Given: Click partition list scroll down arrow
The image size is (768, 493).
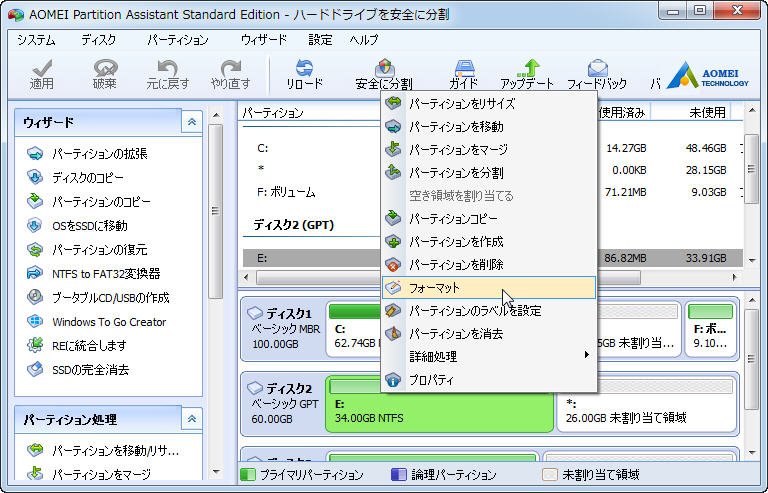Looking at the screenshot, I should pyautogui.click(x=752, y=259).
